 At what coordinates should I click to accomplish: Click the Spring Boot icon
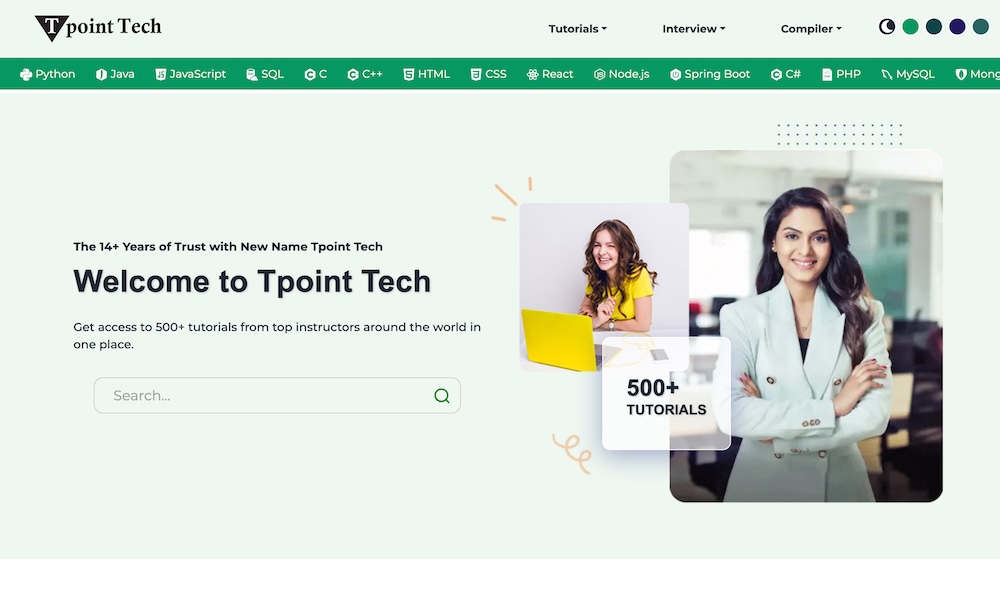coord(676,74)
